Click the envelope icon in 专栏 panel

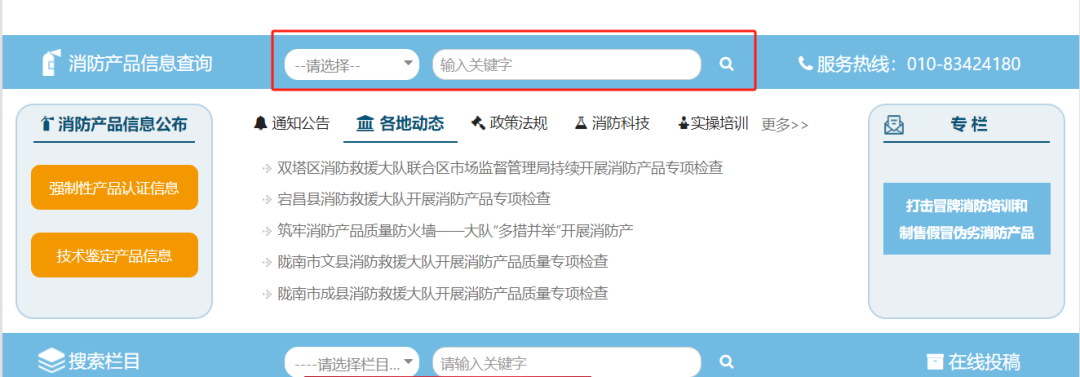coord(894,125)
